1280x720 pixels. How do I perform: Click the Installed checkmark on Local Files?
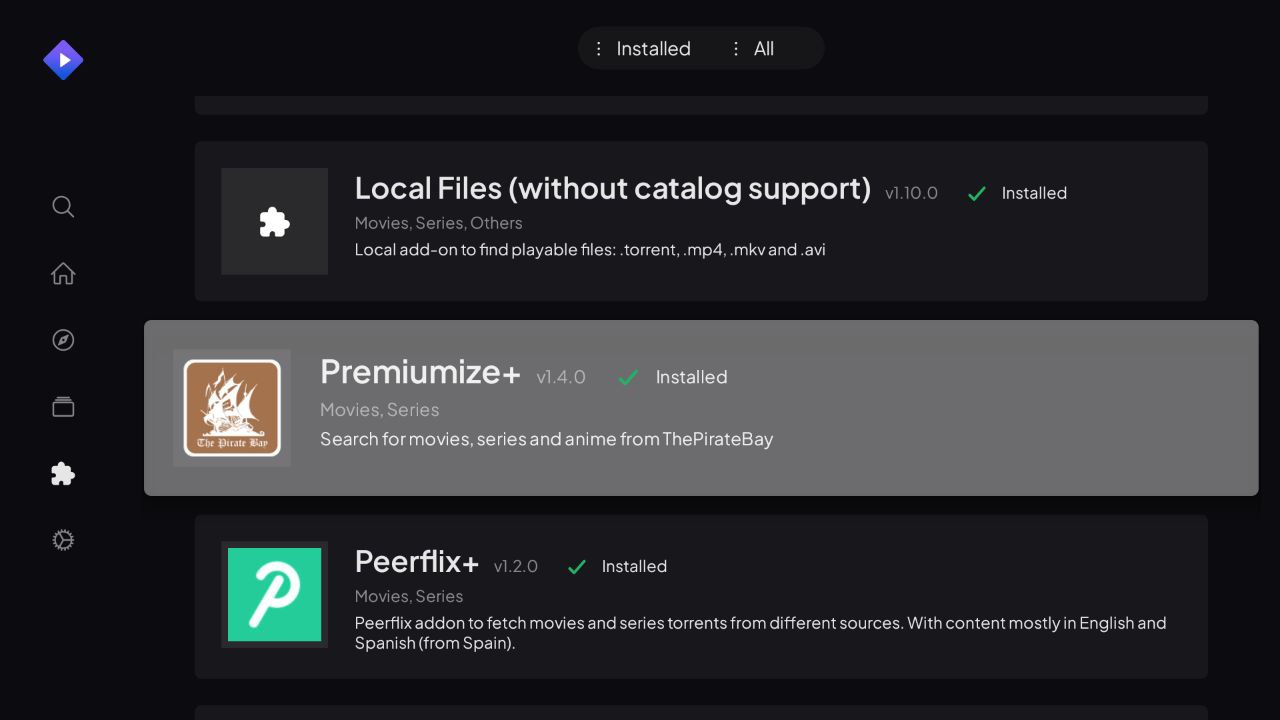(x=976, y=193)
